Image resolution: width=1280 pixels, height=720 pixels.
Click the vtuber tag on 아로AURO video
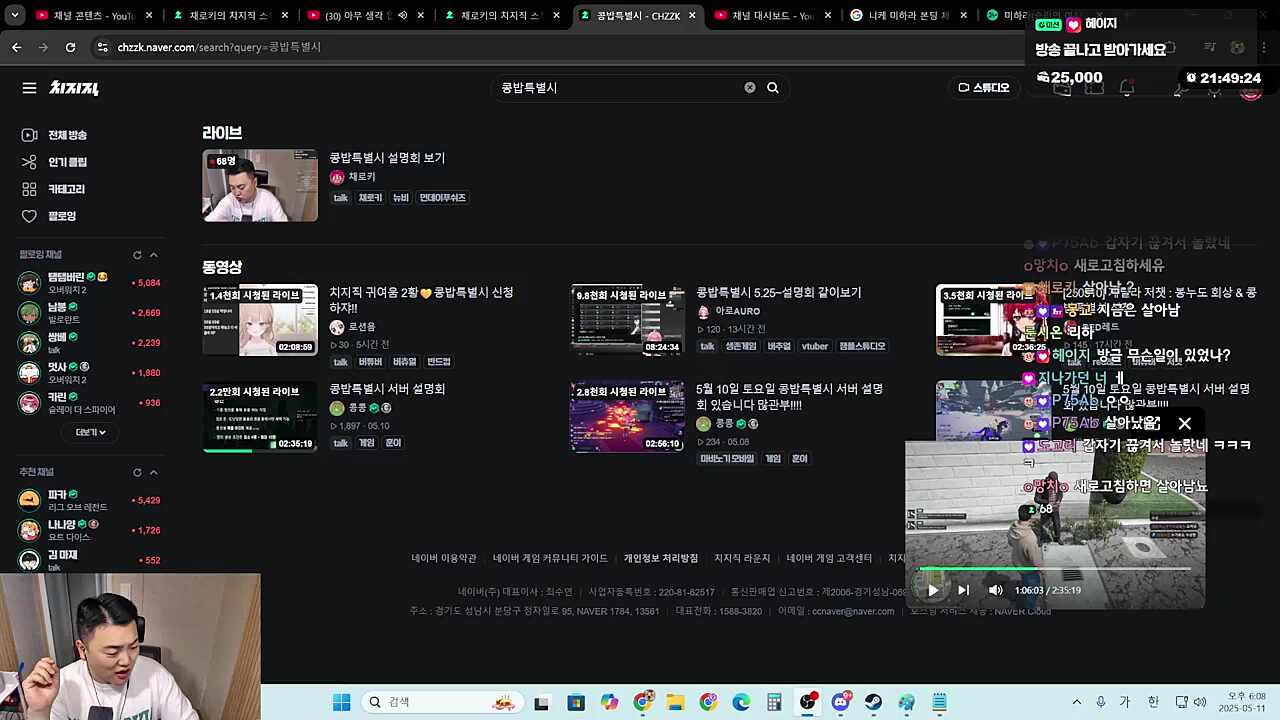[815, 347]
